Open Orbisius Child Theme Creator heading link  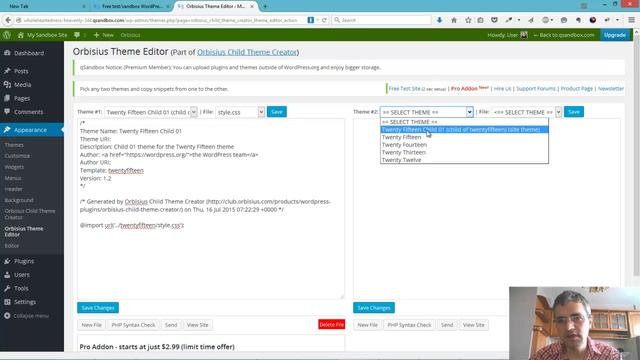click(x=247, y=52)
